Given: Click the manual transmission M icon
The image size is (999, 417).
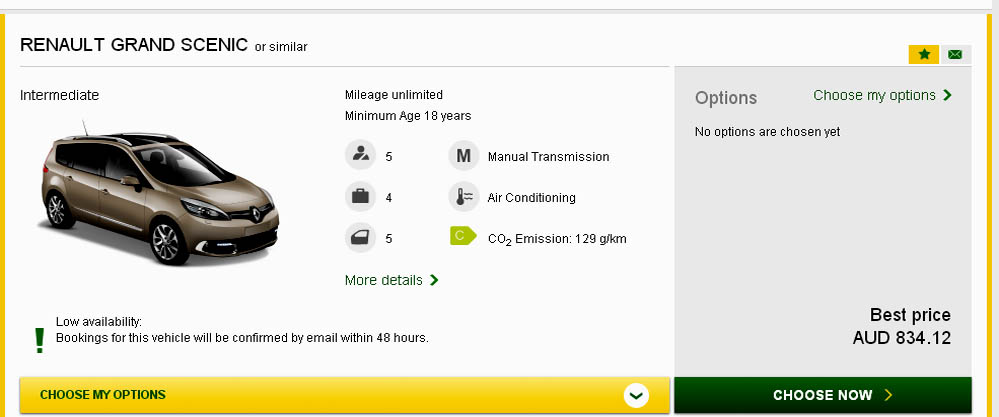Looking at the screenshot, I should pos(464,156).
